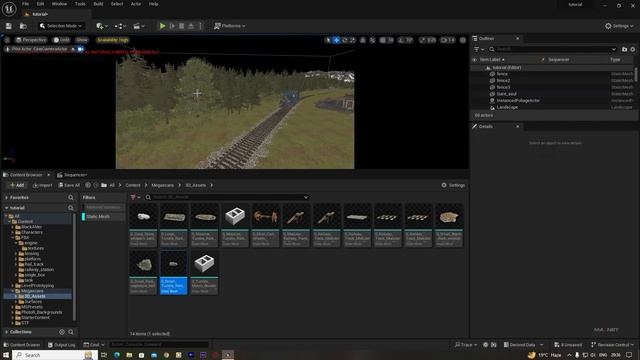Select the translate (move) gizmo tool
640x360 pixels.
tap(336, 40)
